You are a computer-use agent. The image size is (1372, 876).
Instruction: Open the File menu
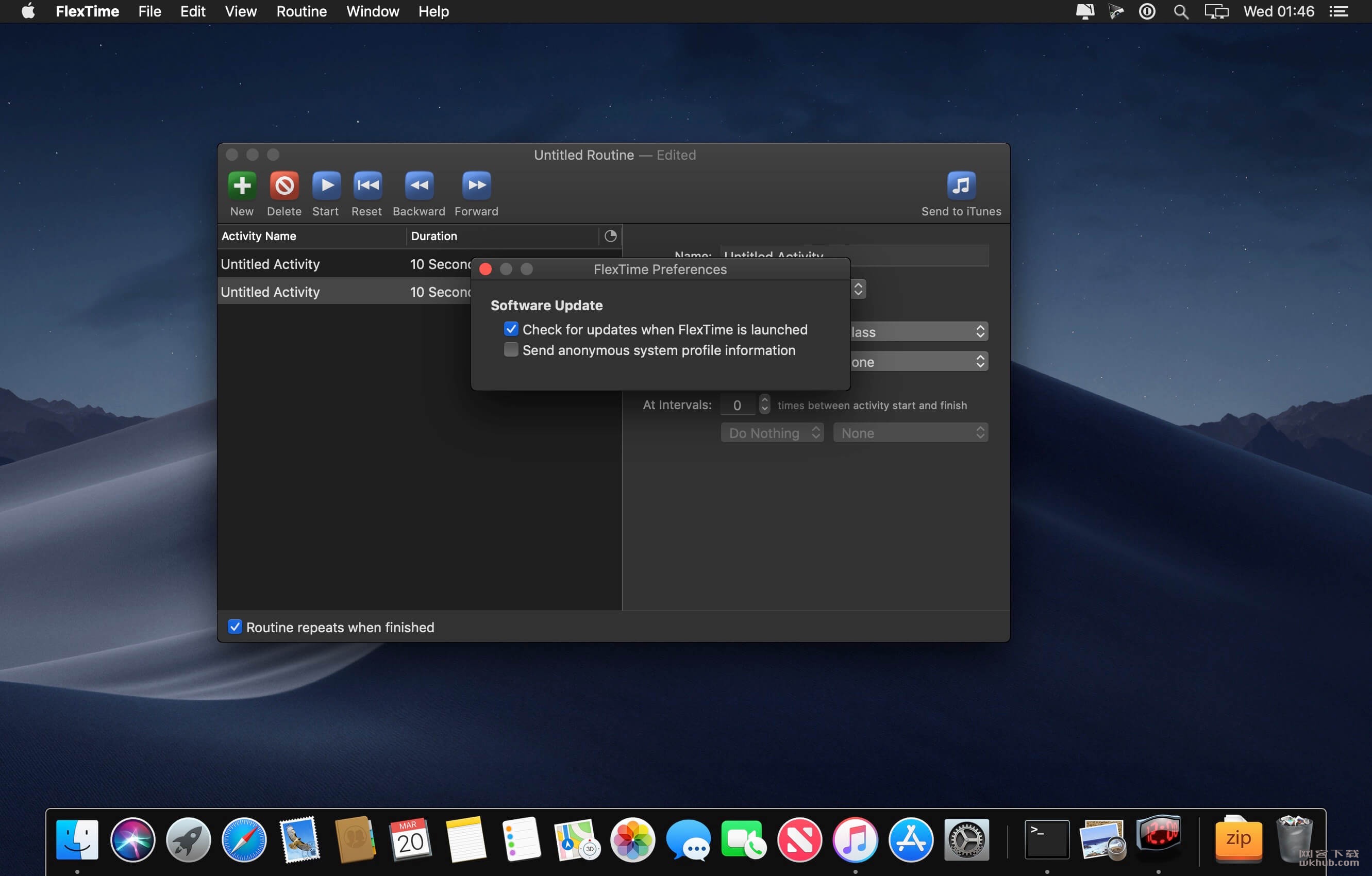[149, 11]
